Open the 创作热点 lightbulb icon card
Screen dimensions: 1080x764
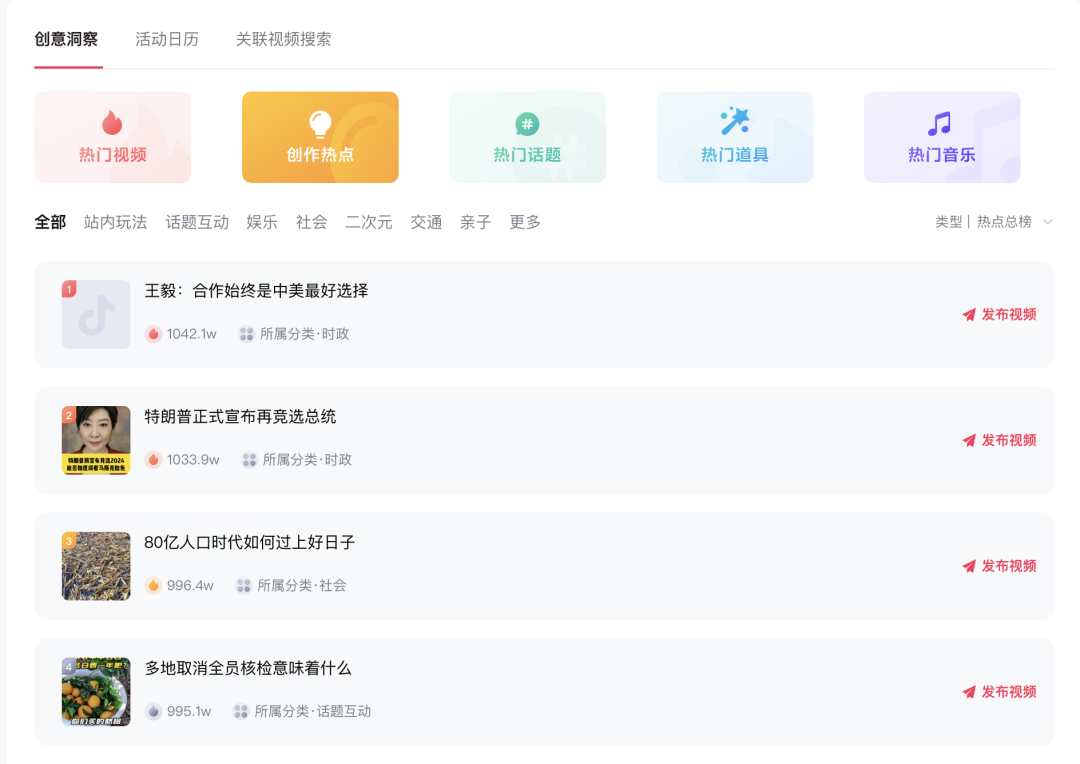pos(320,137)
